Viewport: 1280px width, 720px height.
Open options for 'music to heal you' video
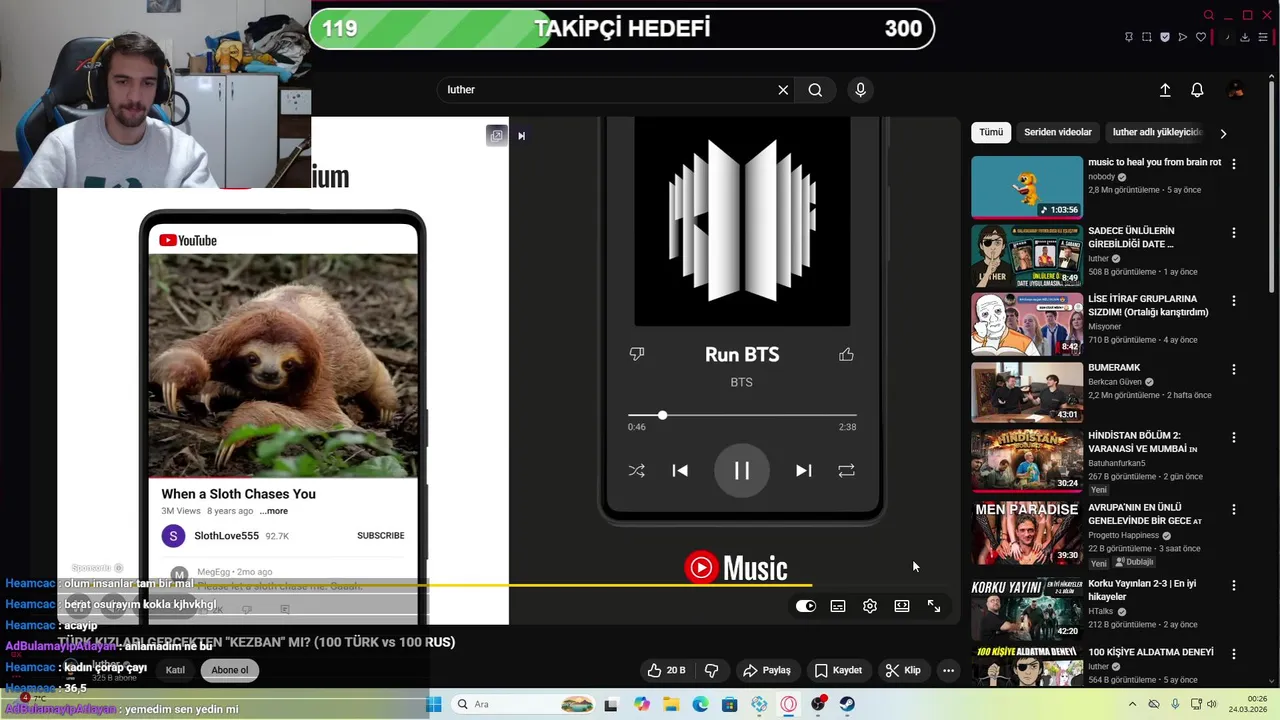(x=1233, y=163)
